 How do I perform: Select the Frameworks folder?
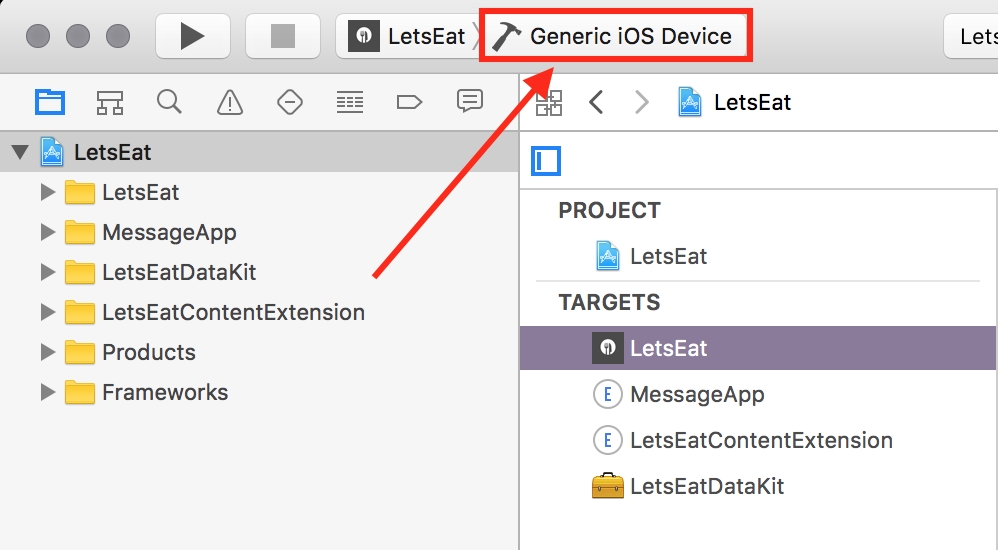tap(164, 393)
